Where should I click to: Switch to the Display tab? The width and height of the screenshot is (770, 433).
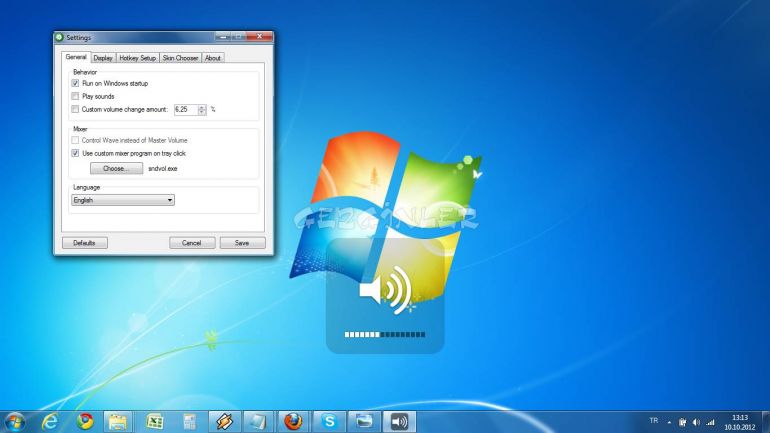click(103, 58)
